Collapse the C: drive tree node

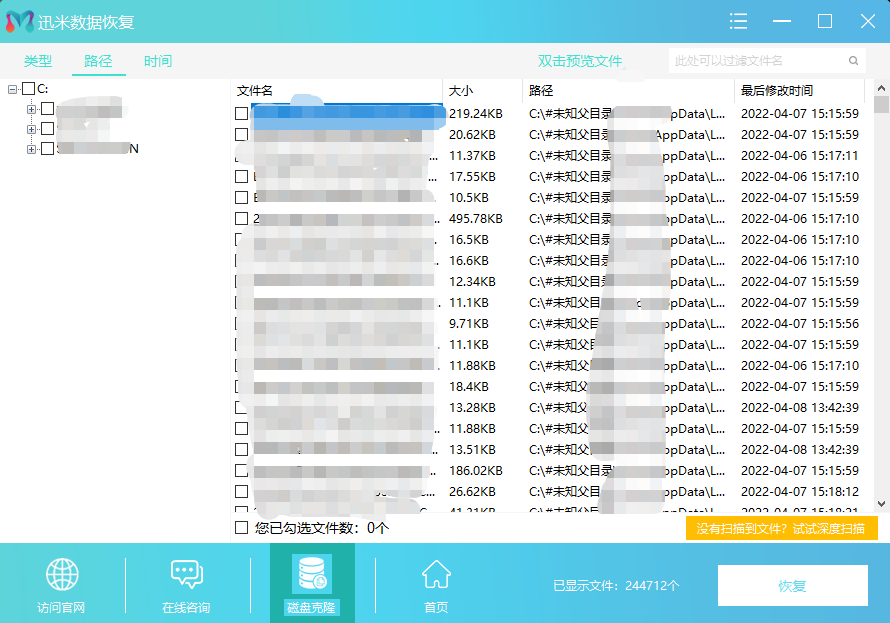click(x=12, y=89)
